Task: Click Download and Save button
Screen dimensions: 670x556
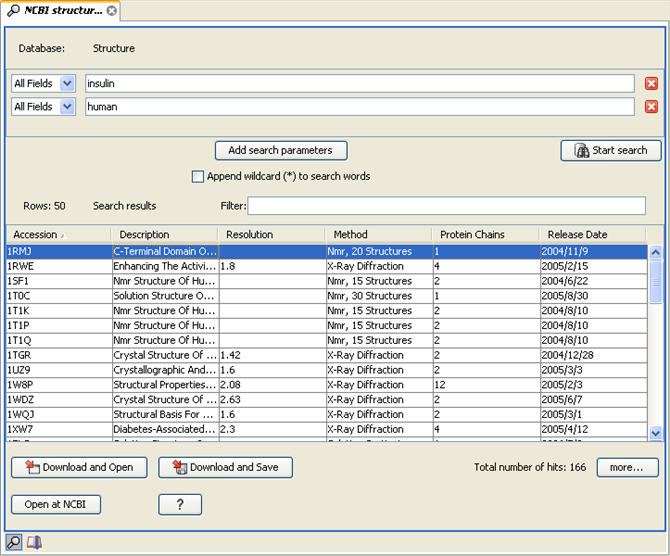Action: [225, 467]
